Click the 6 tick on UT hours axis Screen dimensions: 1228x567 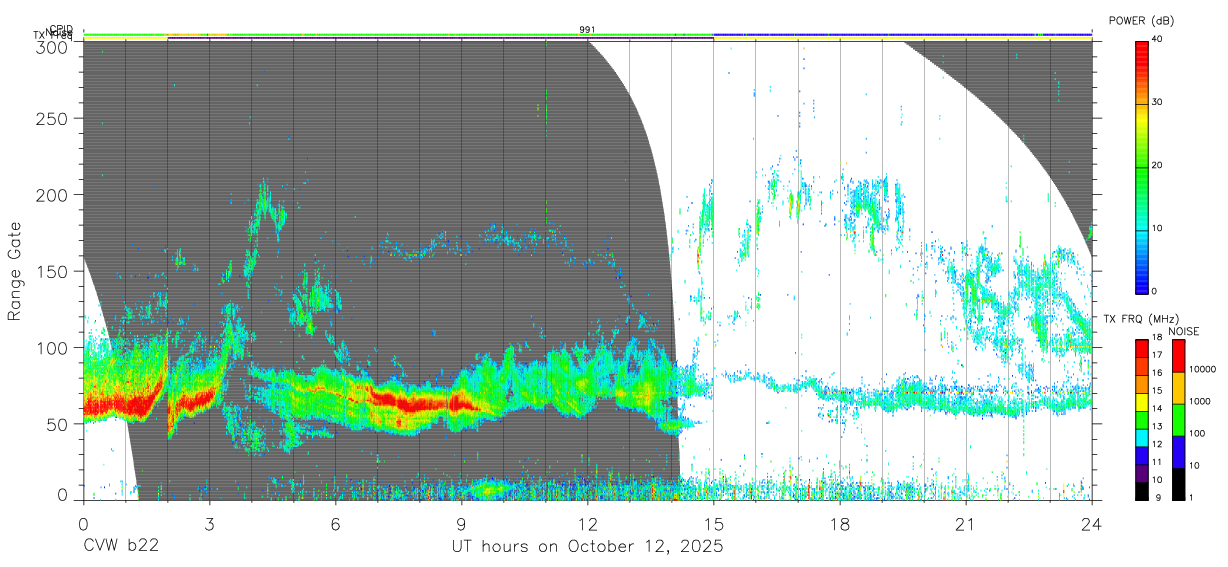tap(335, 524)
